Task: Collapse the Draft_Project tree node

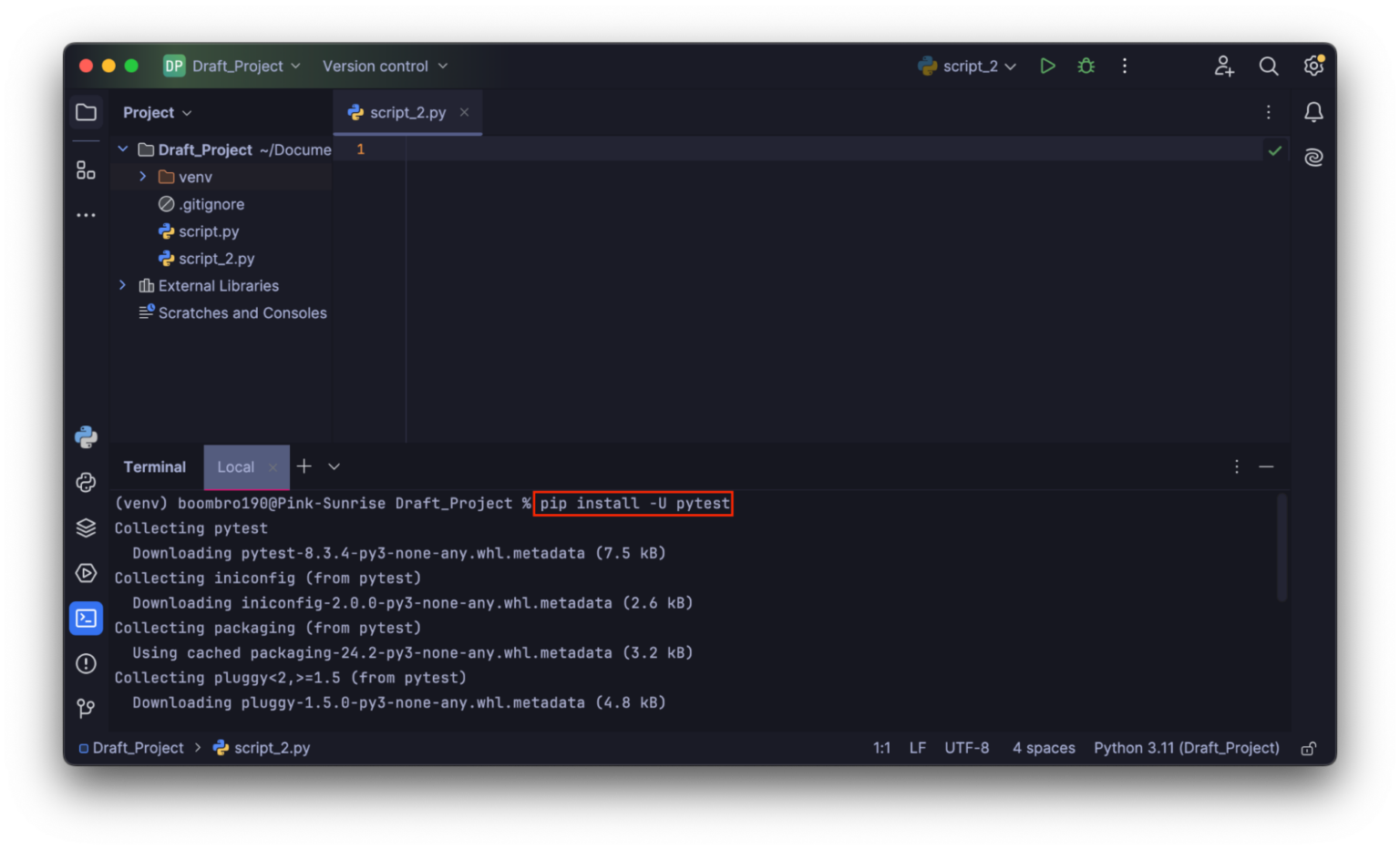Action: [123, 148]
